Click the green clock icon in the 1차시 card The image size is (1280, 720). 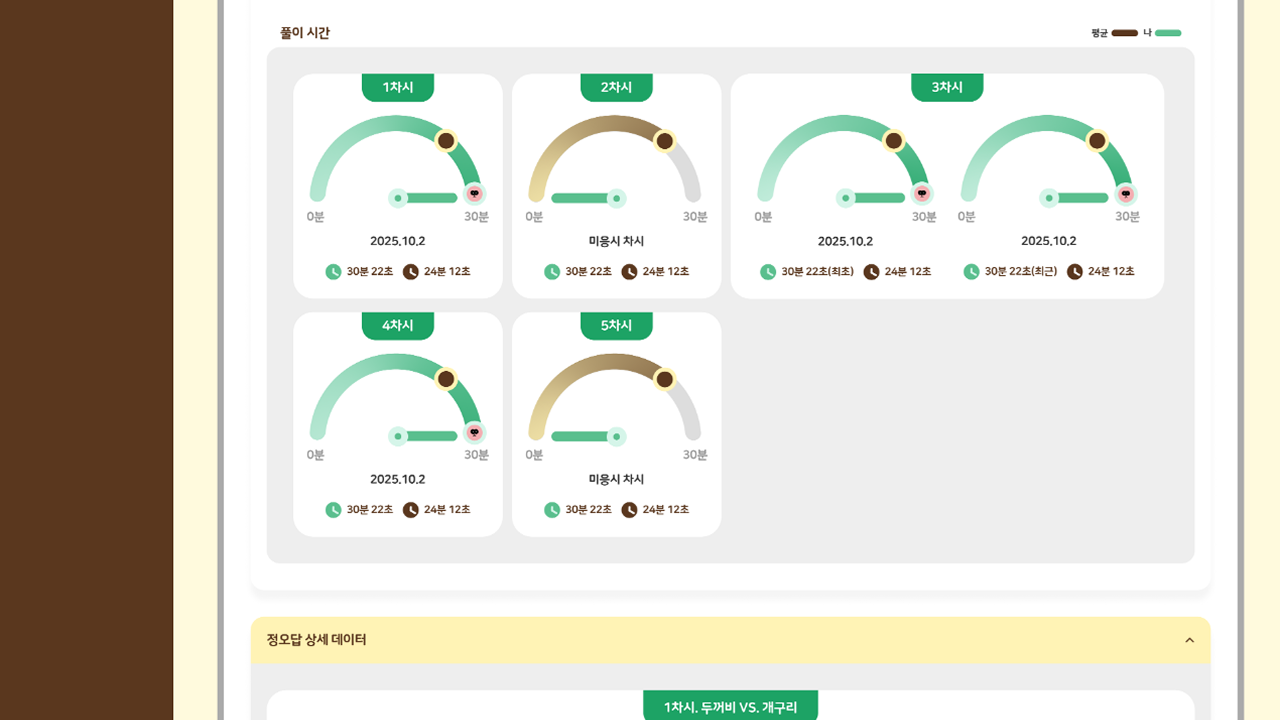click(x=333, y=272)
